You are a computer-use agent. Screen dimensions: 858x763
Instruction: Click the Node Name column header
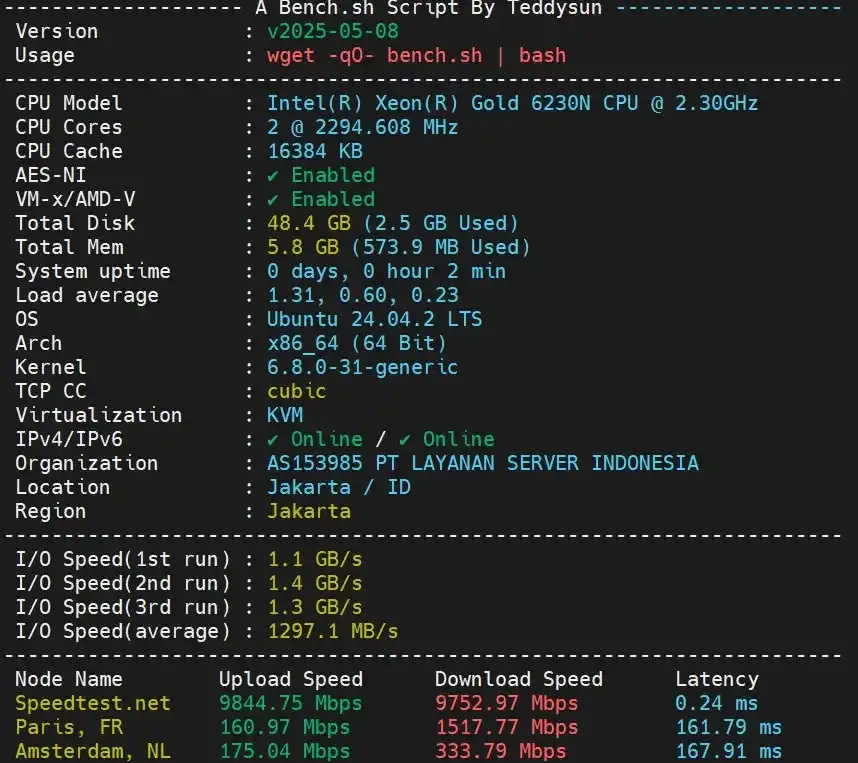69,679
